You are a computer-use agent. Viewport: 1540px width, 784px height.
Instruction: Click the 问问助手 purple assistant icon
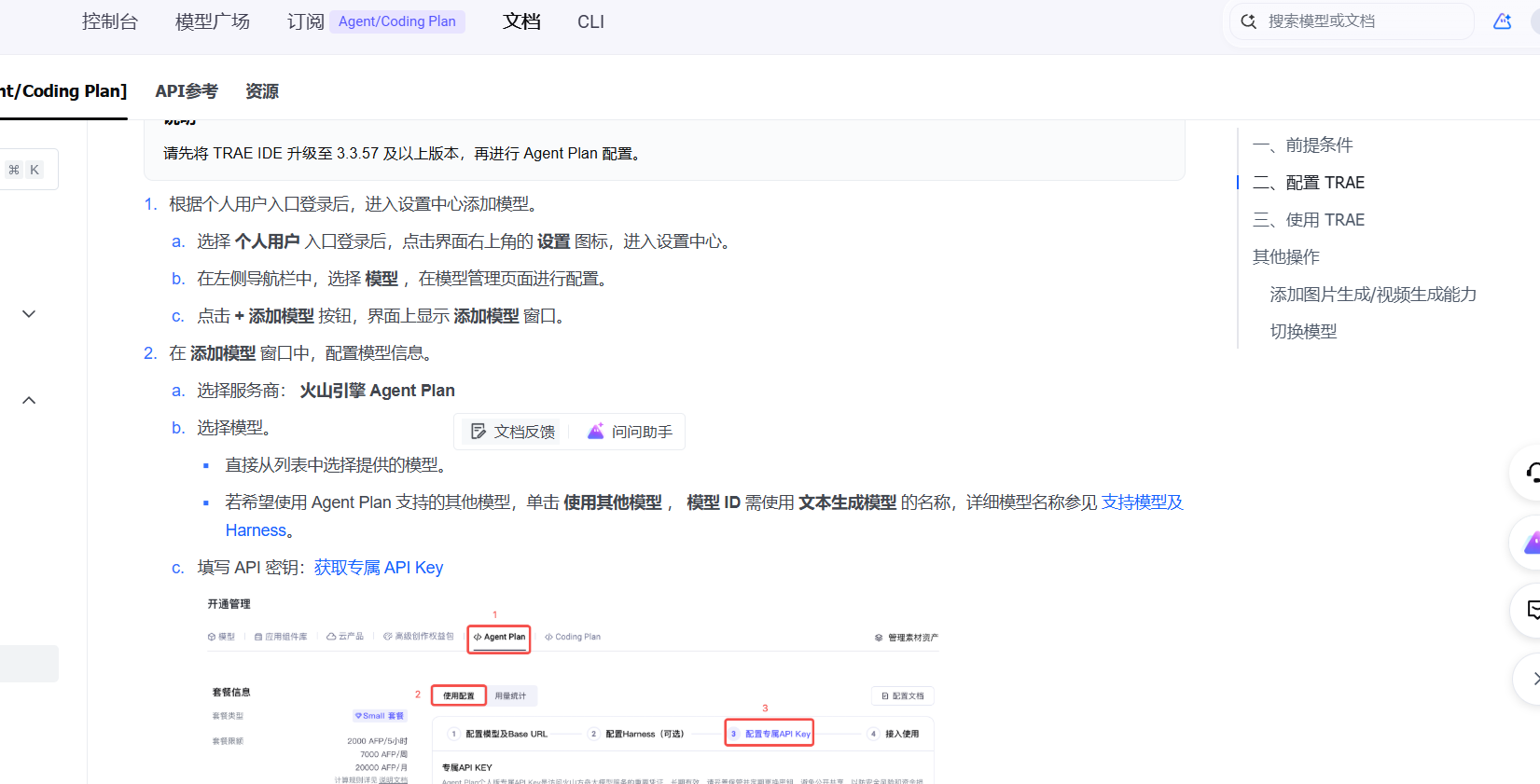pyautogui.click(x=595, y=432)
